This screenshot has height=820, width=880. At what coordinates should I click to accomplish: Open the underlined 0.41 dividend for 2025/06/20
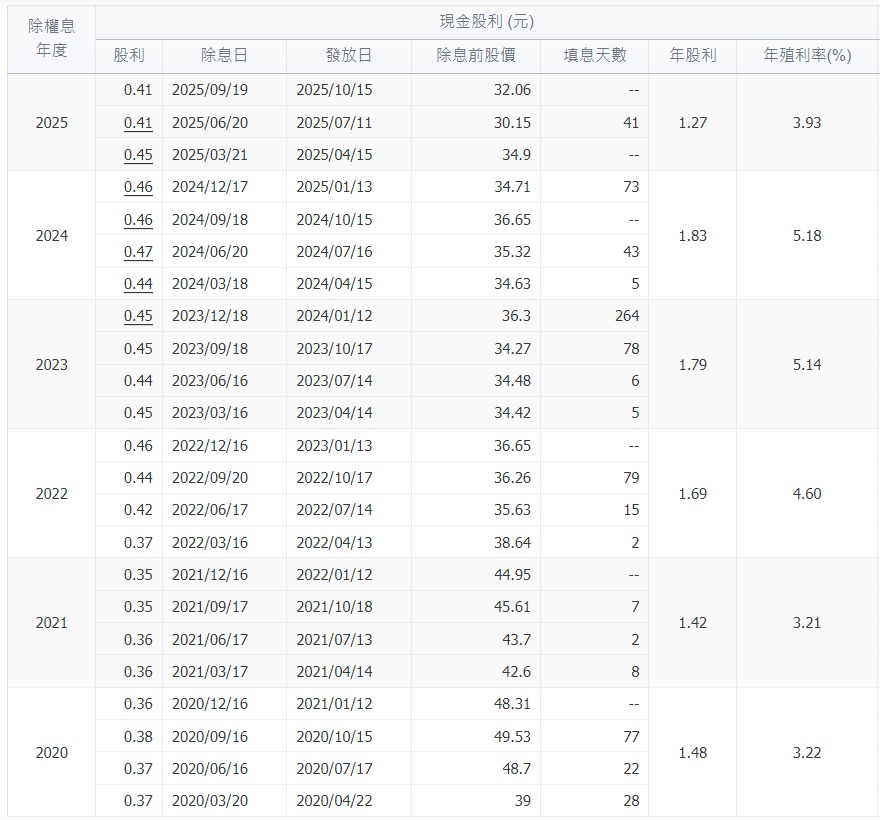pyautogui.click(x=138, y=123)
